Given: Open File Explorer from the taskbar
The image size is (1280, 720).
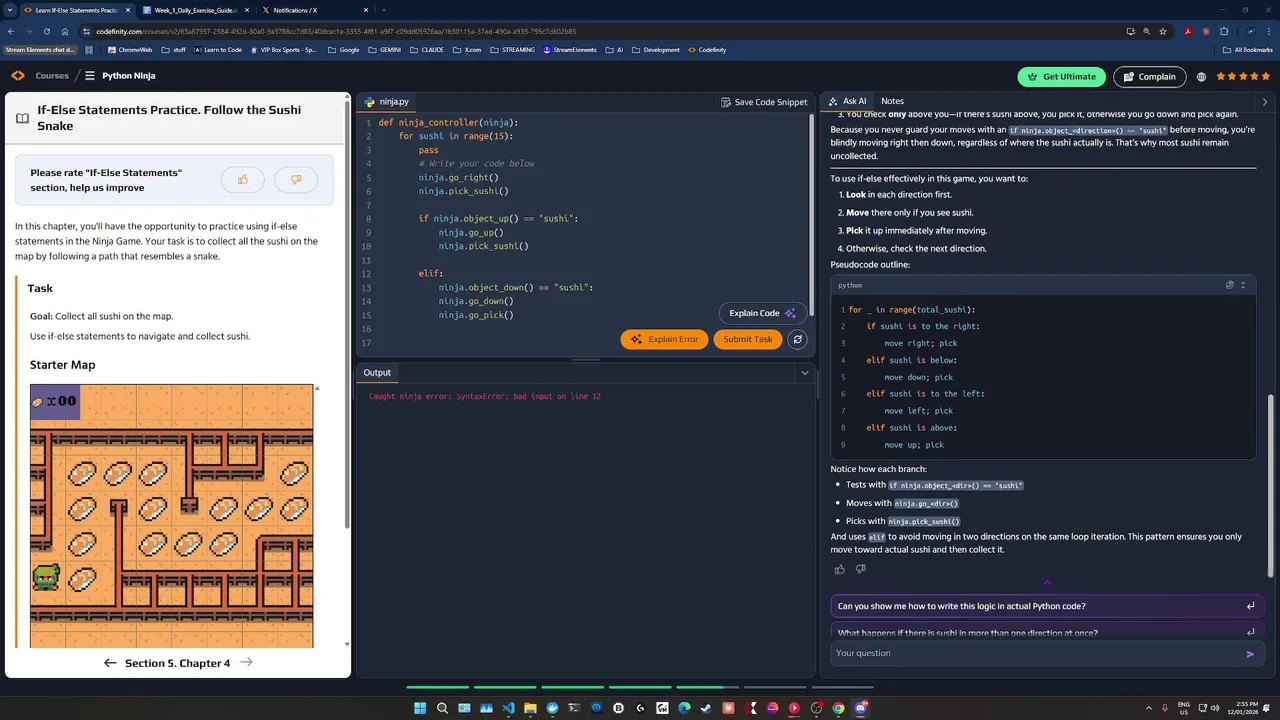Looking at the screenshot, I should pyautogui.click(x=530, y=708).
